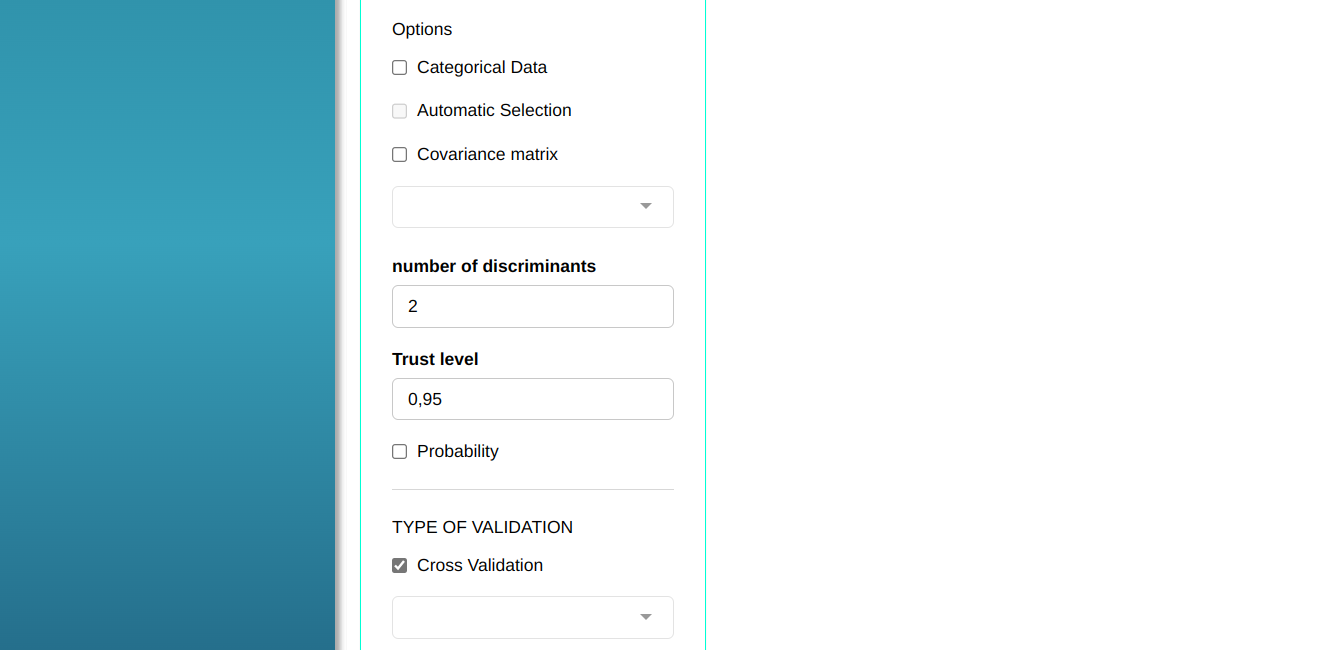Click the 'Categorical Data' label text
The width and height of the screenshot is (1328, 650).
pos(482,68)
